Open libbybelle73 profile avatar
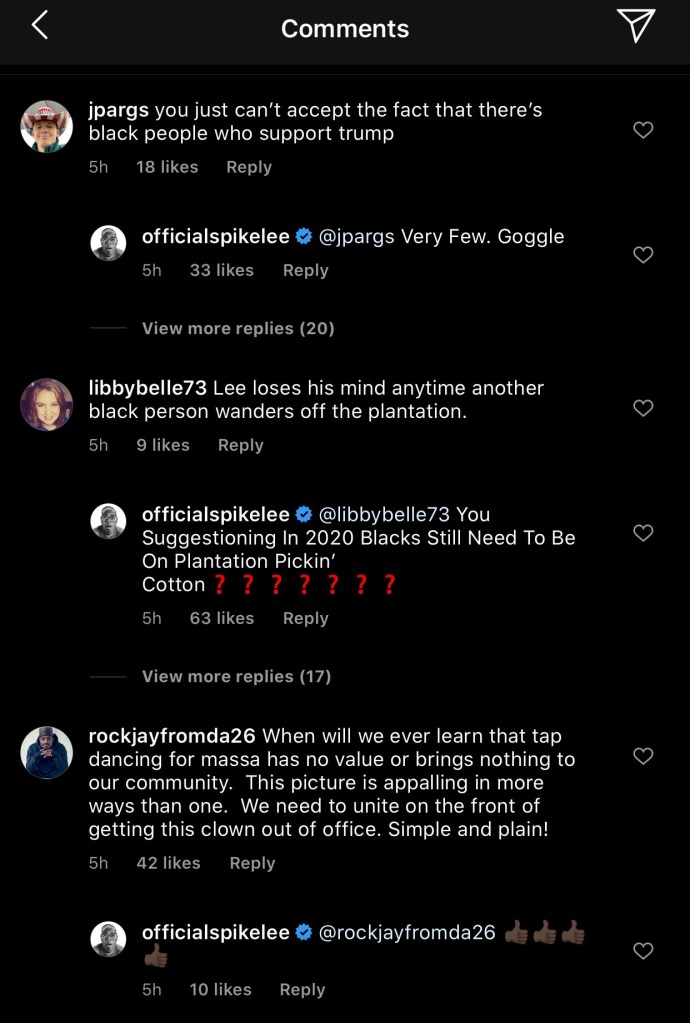 (47, 405)
